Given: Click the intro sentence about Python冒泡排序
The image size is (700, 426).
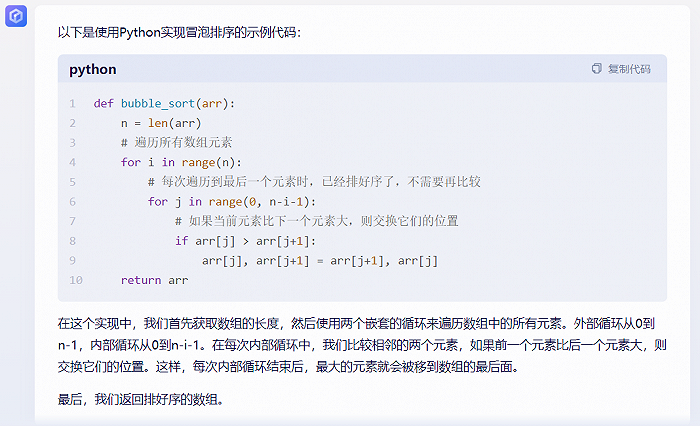Looking at the screenshot, I should tap(178, 32).
